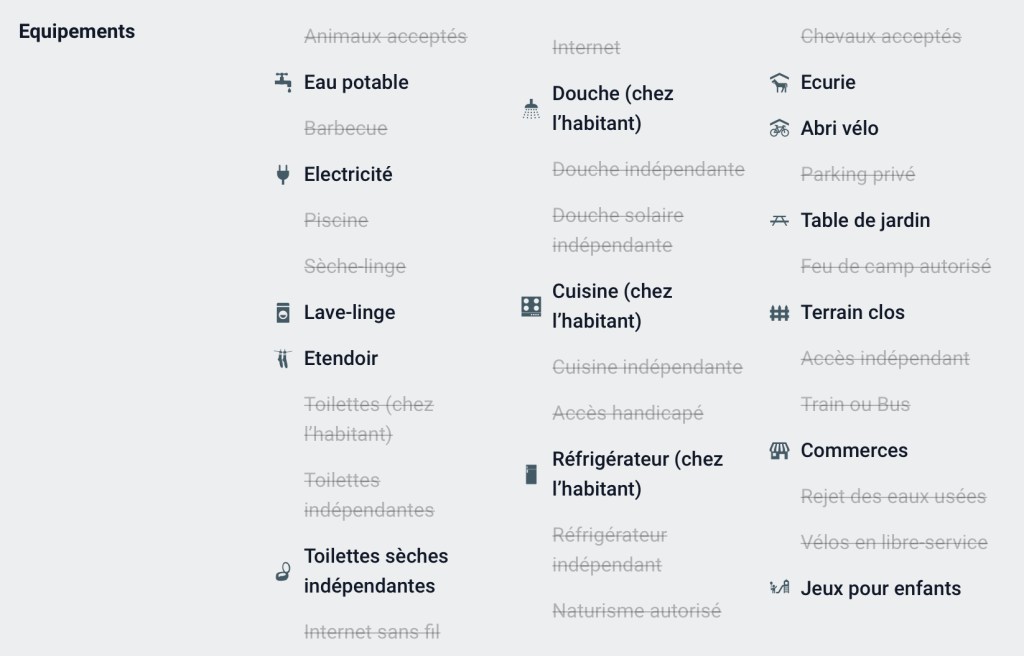This screenshot has width=1024, height=656.
Task: Click the dry toilet icon
Action: [283, 572]
